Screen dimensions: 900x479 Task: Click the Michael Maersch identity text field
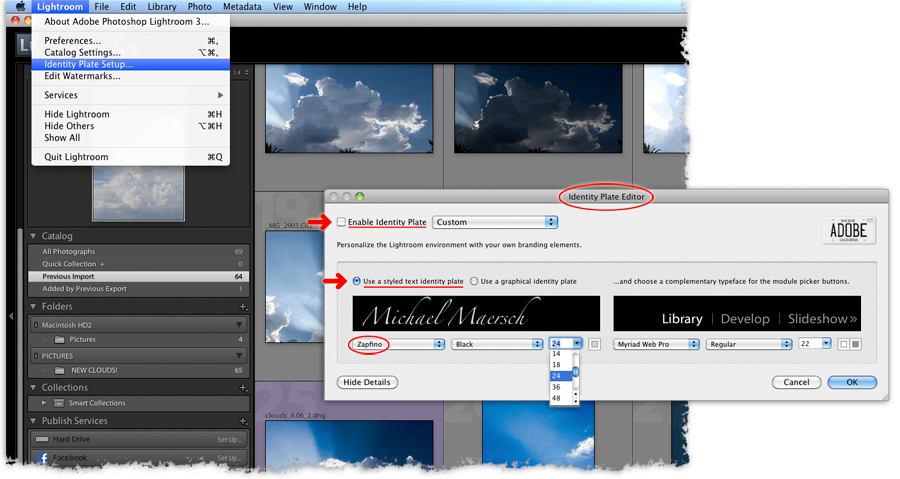[x=476, y=314]
